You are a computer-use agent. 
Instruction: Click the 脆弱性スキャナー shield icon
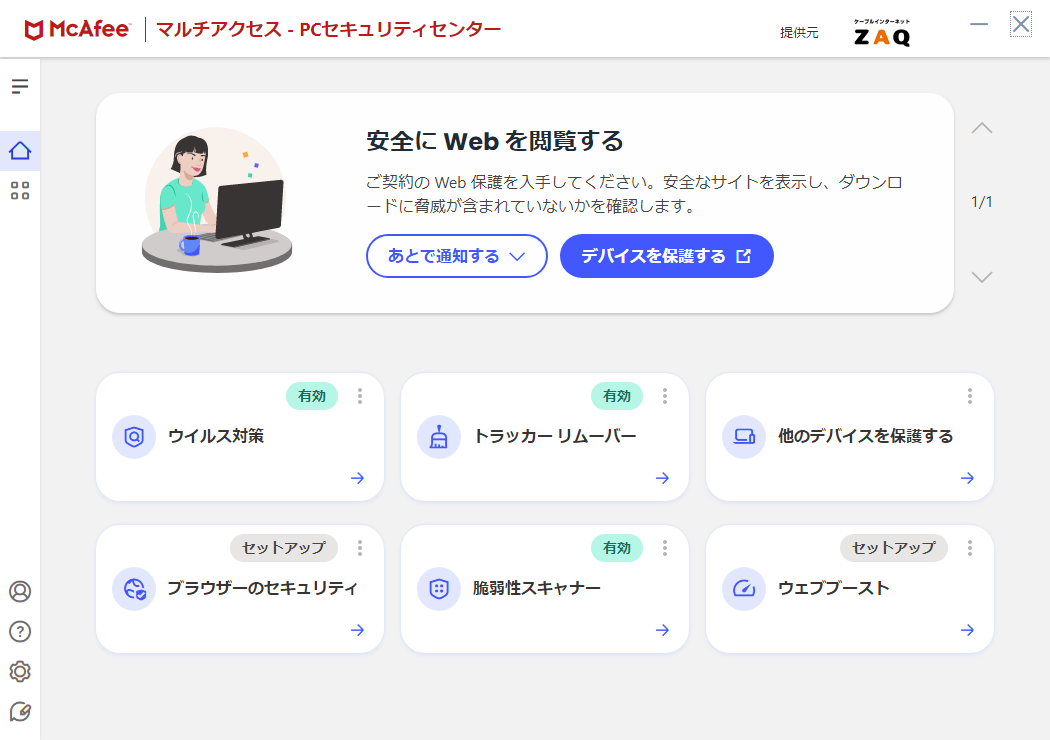(439, 589)
